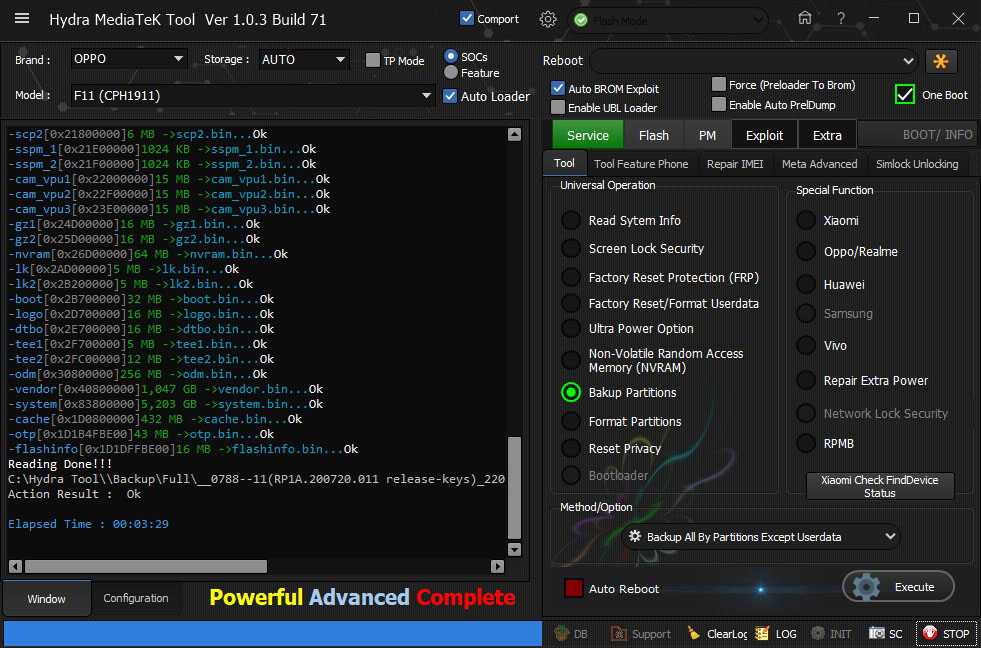Image resolution: width=981 pixels, height=648 pixels.
Task: Uncheck Auto BROM Exploit
Action: [x=558, y=88]
